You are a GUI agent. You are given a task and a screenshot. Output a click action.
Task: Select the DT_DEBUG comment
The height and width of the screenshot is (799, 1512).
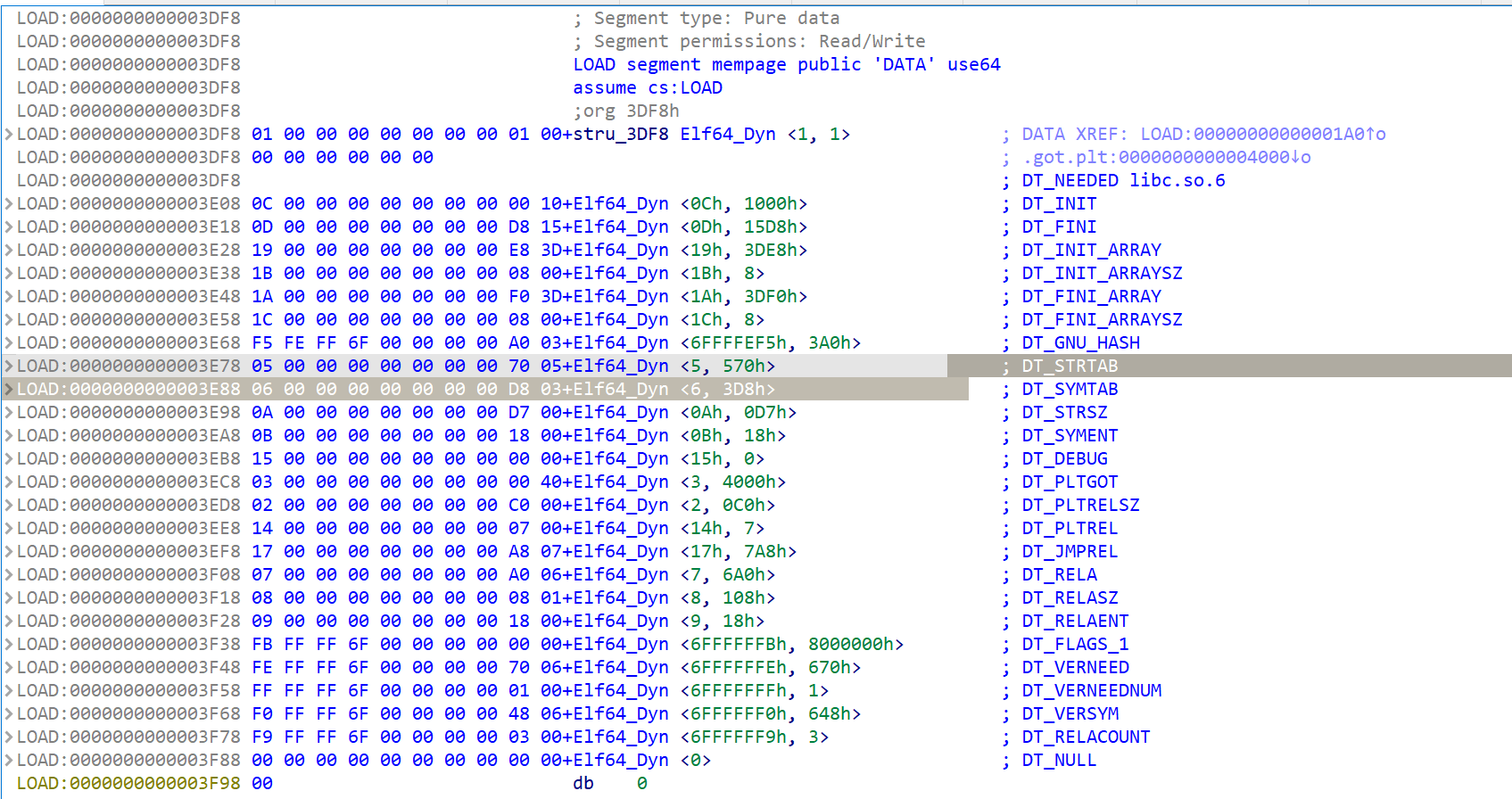[x=1064, y=458]
